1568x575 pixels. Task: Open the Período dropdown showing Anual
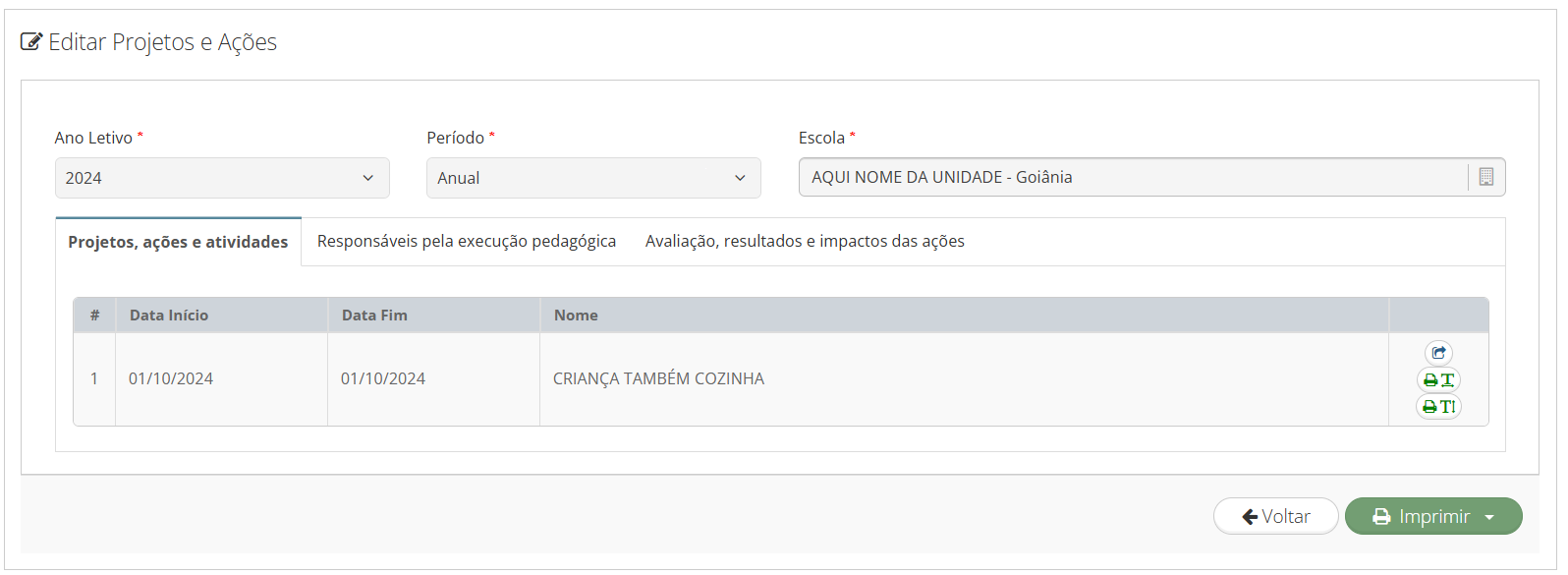[x=593, y=178]
